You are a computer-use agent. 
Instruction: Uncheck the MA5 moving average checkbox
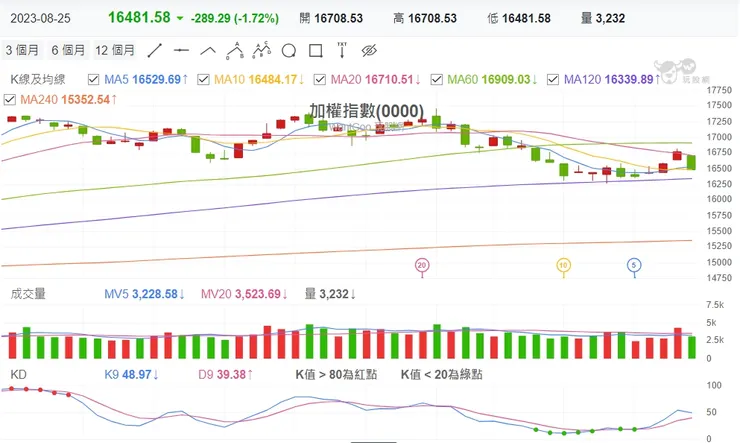pos(93,79)
